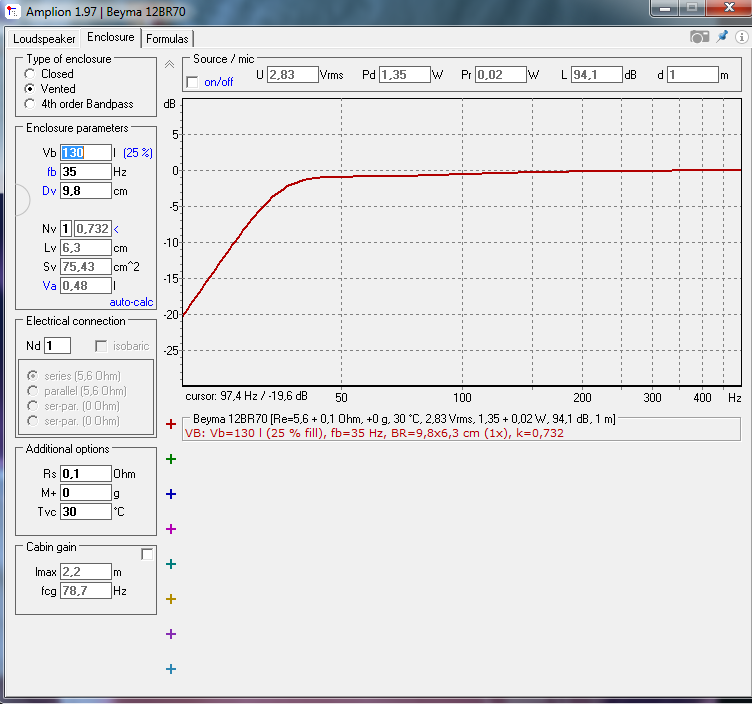Click the Vb volume input field
This screenshot has width=752, height=704.
click(86, 153)
